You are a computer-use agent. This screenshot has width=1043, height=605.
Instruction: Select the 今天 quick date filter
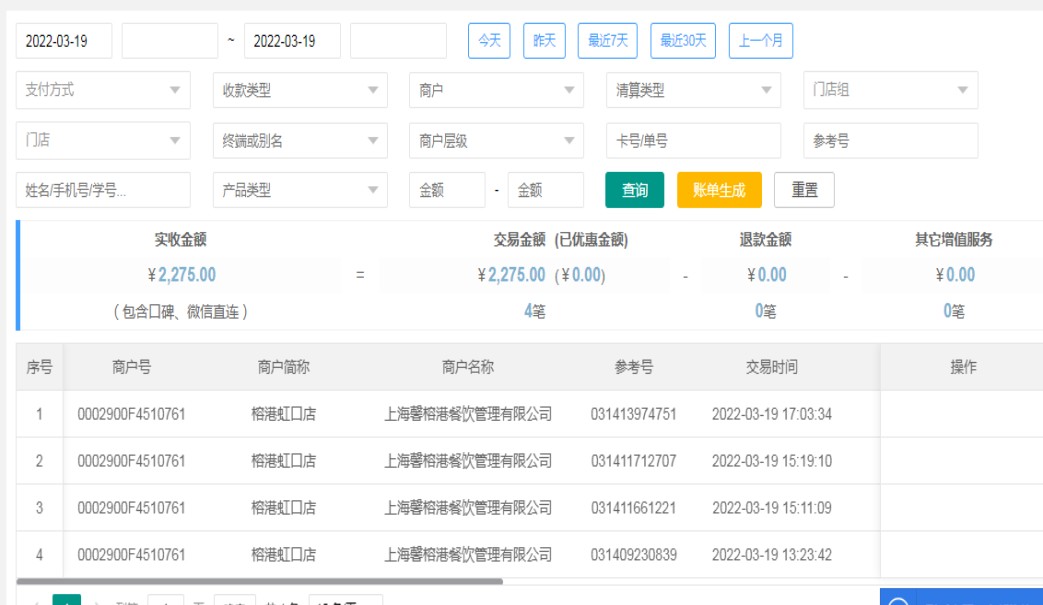489,41
